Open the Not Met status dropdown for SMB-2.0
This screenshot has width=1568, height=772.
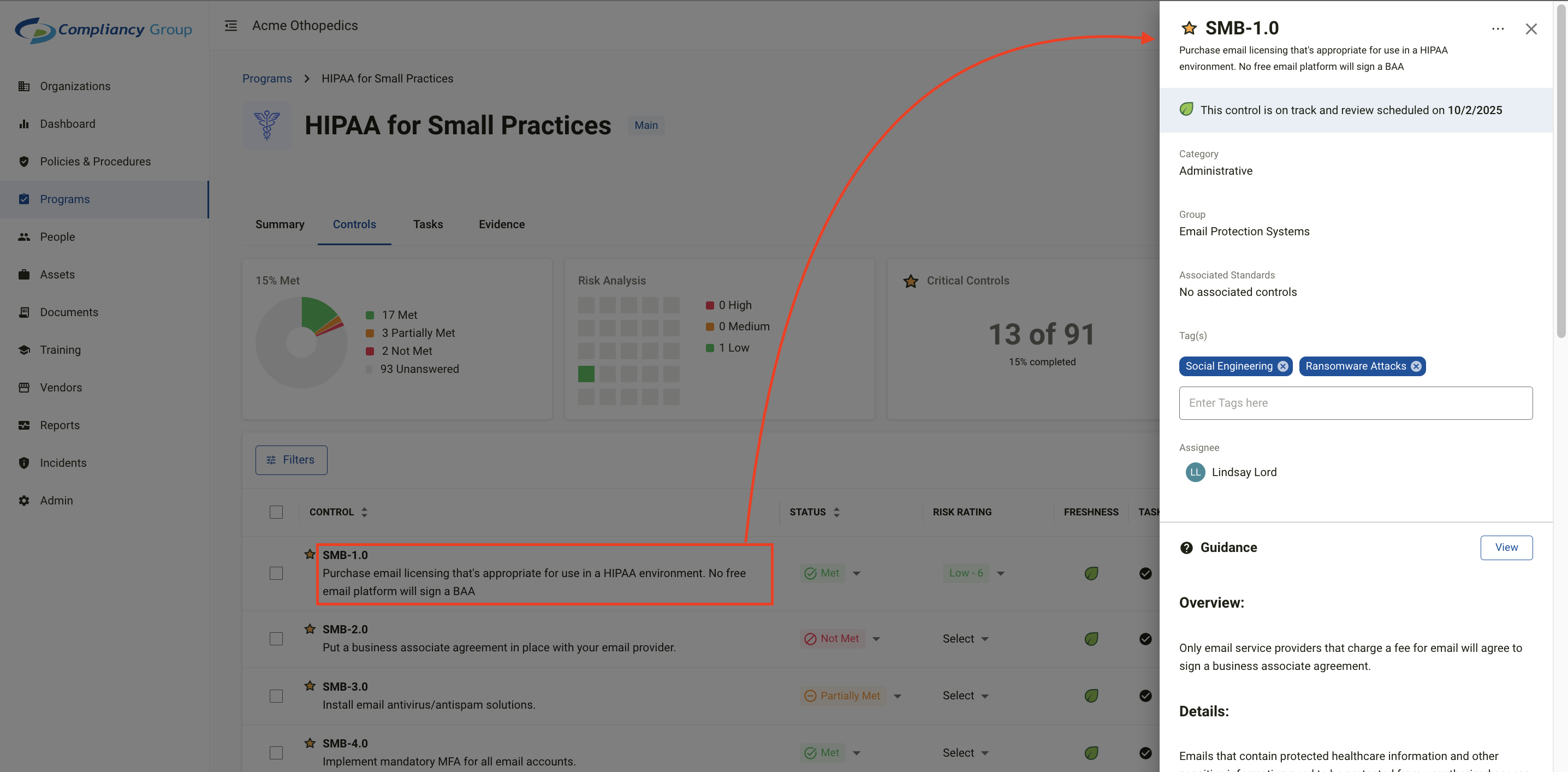(x=876, y=639)
